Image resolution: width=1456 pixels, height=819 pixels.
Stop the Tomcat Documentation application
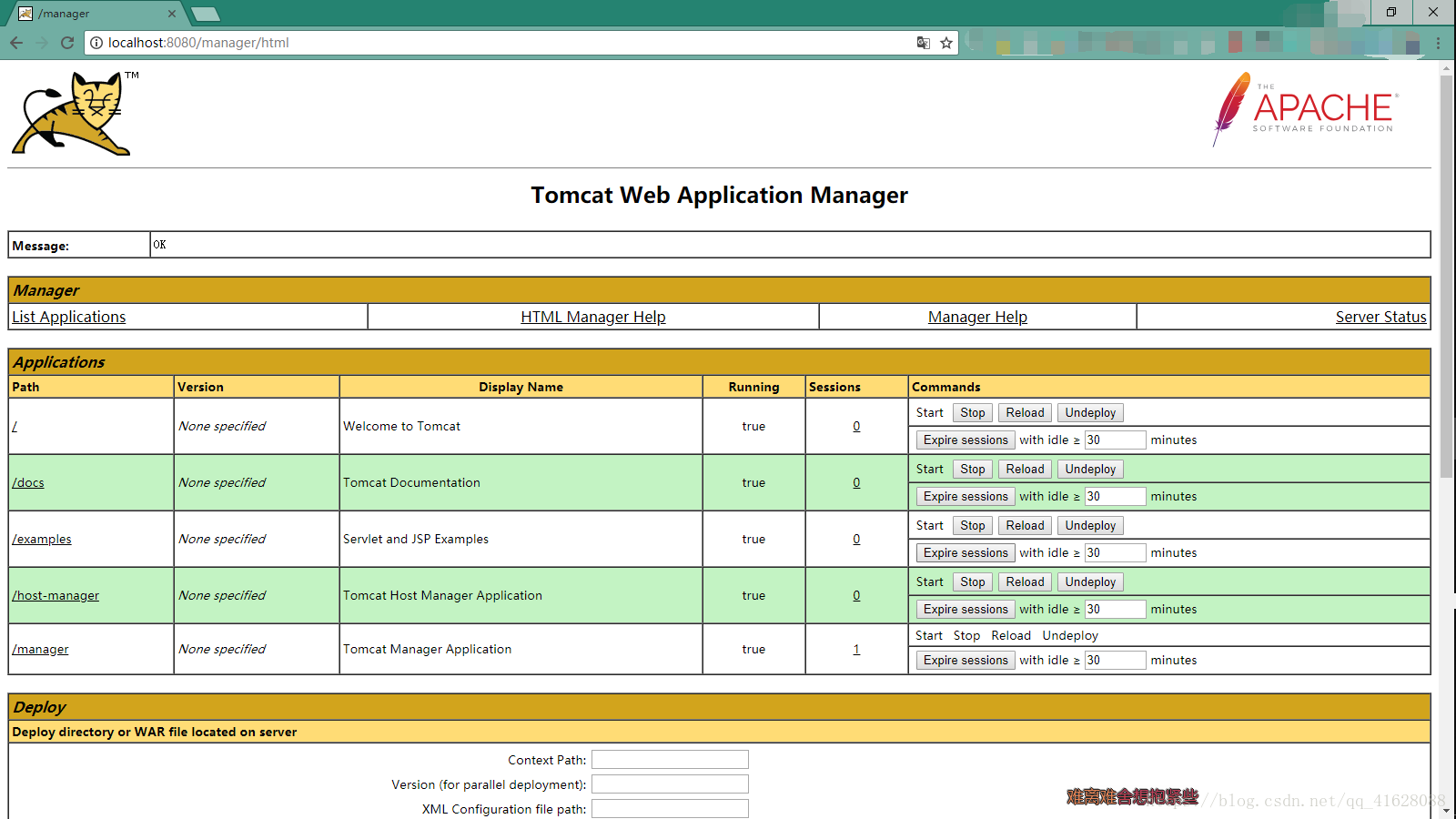click(973, 470)
